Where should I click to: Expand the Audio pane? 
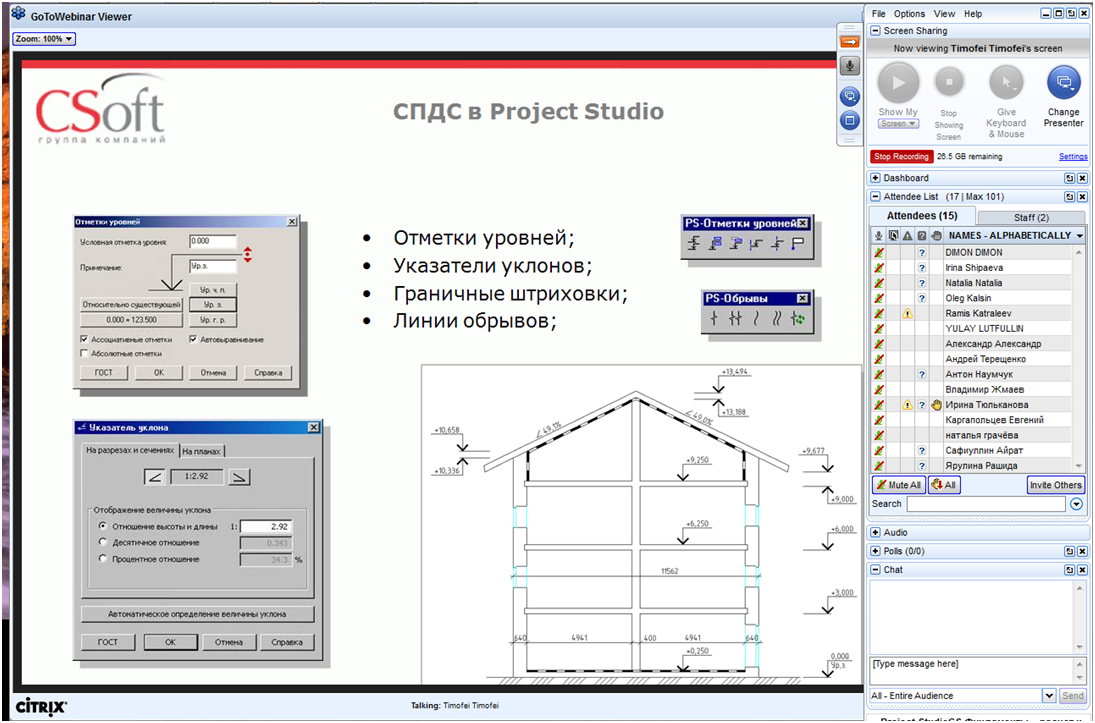pyautogui.click(x=875, y=532)
